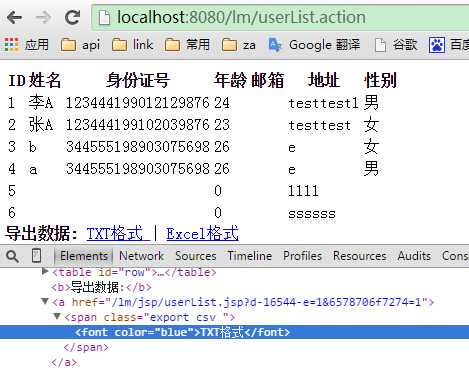Select the closing </a> tag line

coord(64,362)
